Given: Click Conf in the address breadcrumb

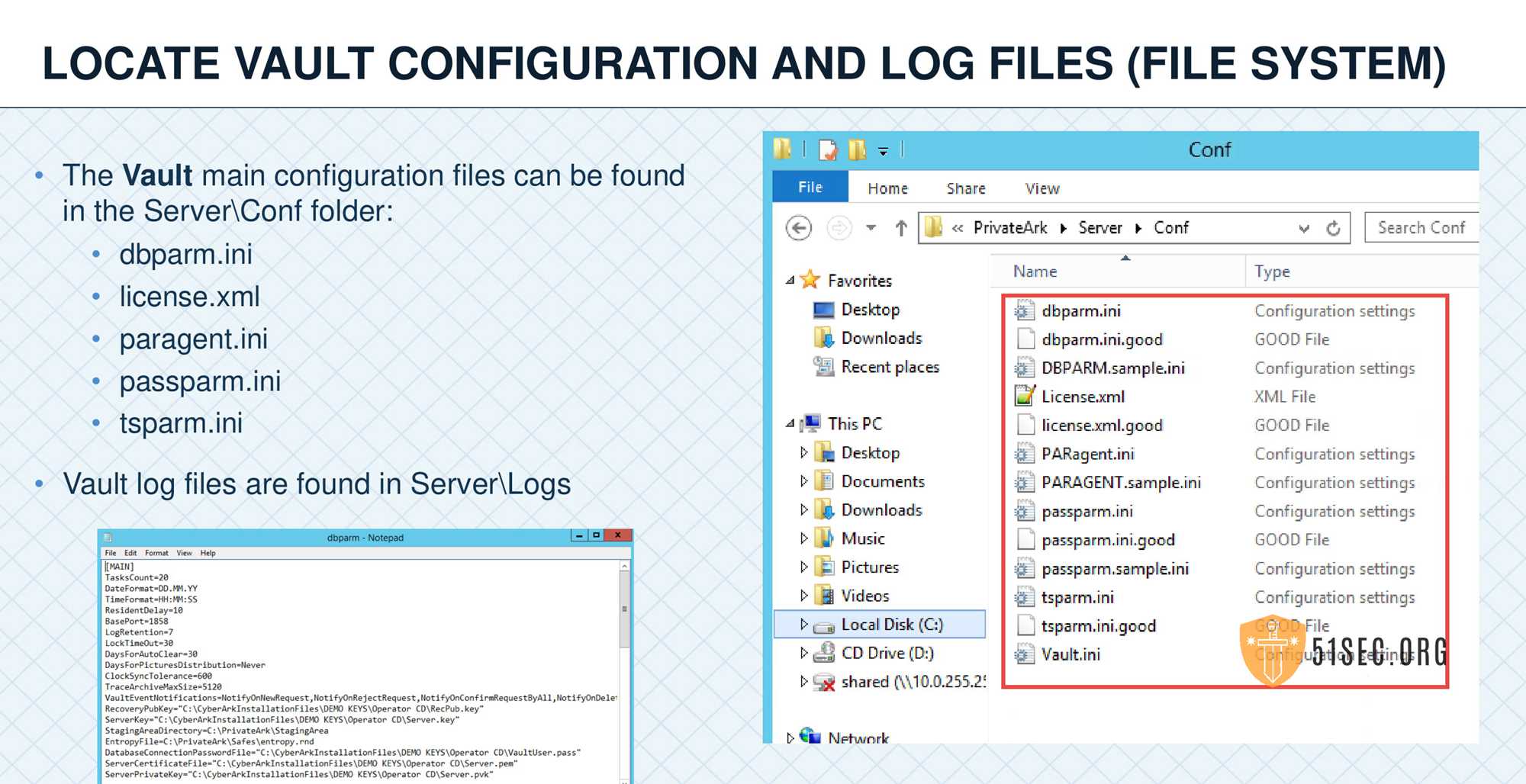Looking at the screenshot, I should tap(1171, 228).
